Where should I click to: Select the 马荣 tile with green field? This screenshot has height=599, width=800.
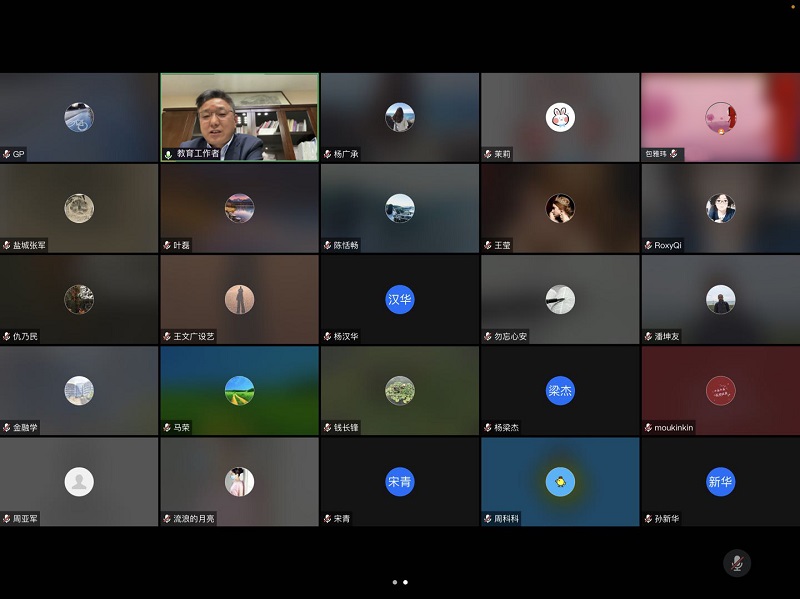(x=240, y=390)
